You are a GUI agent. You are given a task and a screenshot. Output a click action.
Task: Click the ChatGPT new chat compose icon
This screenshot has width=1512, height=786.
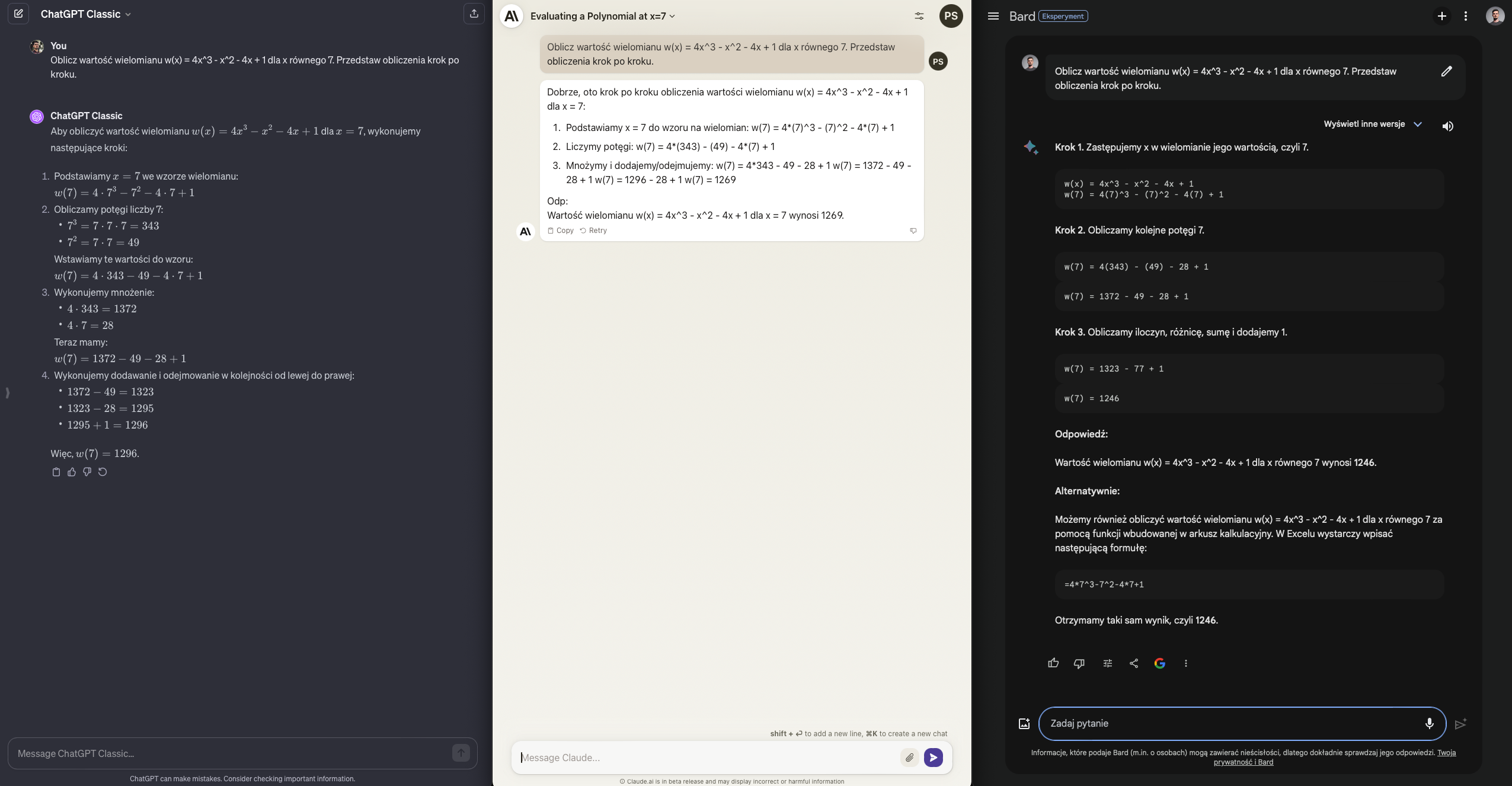click(18, 14)
